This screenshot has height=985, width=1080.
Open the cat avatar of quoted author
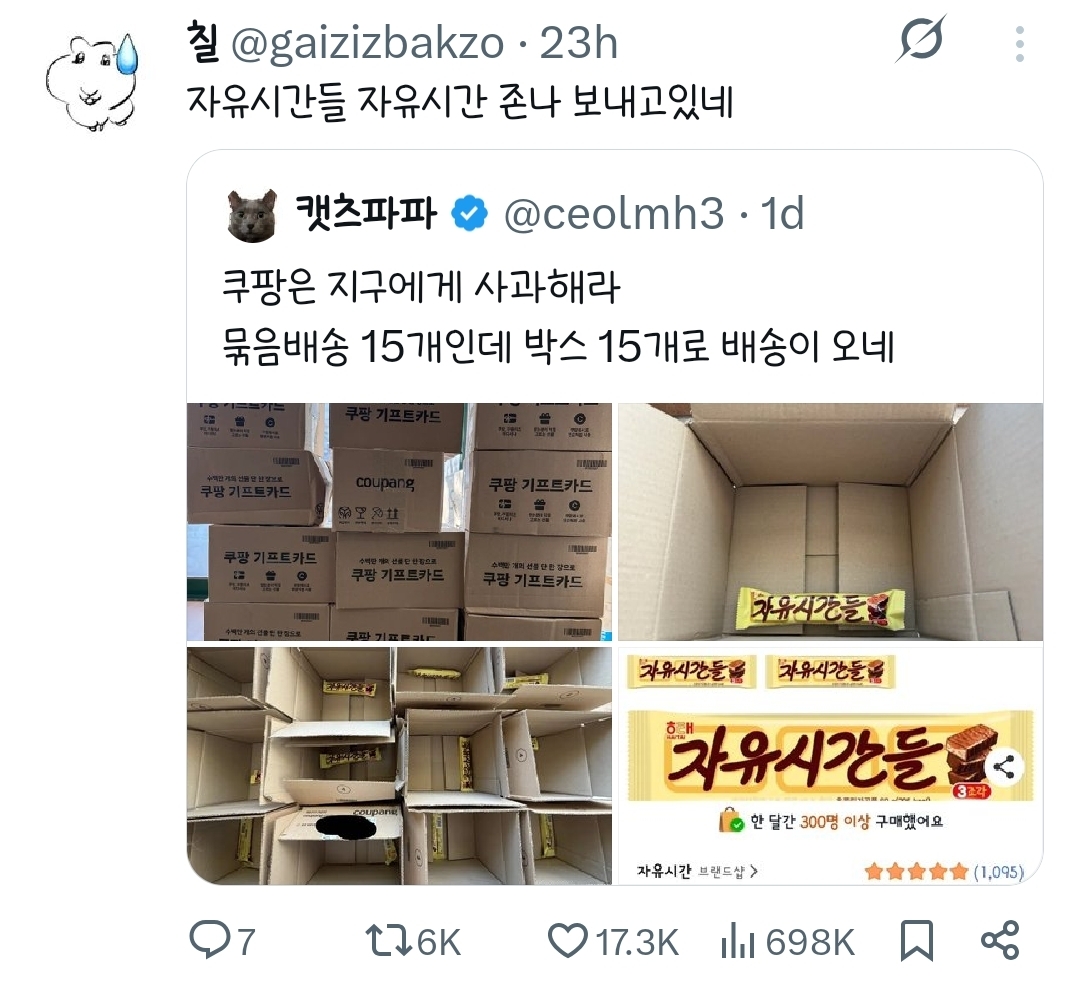click(x=251, y=215)
